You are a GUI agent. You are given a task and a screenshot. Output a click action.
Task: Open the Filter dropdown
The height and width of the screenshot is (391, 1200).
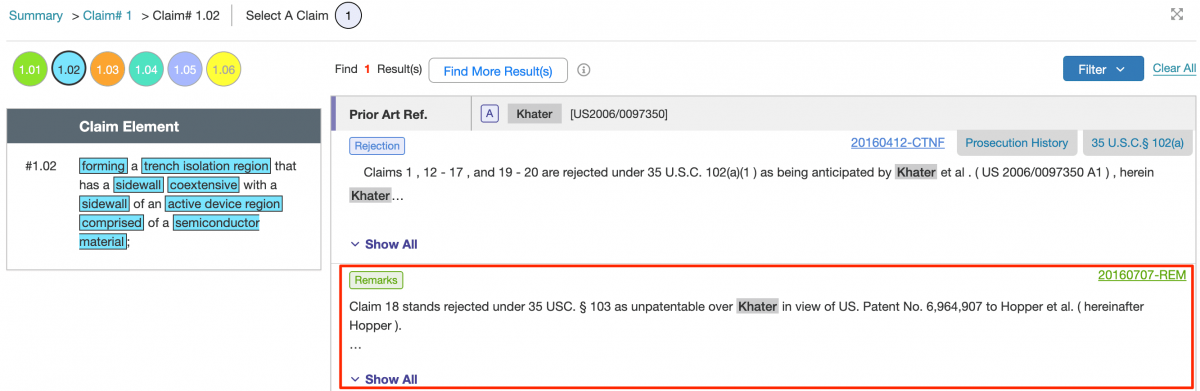1102,69
